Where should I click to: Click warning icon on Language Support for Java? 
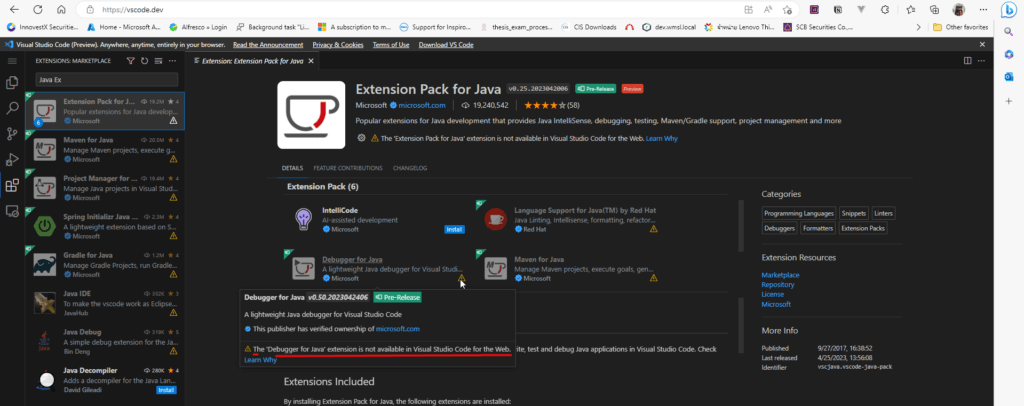click(653, 229)
